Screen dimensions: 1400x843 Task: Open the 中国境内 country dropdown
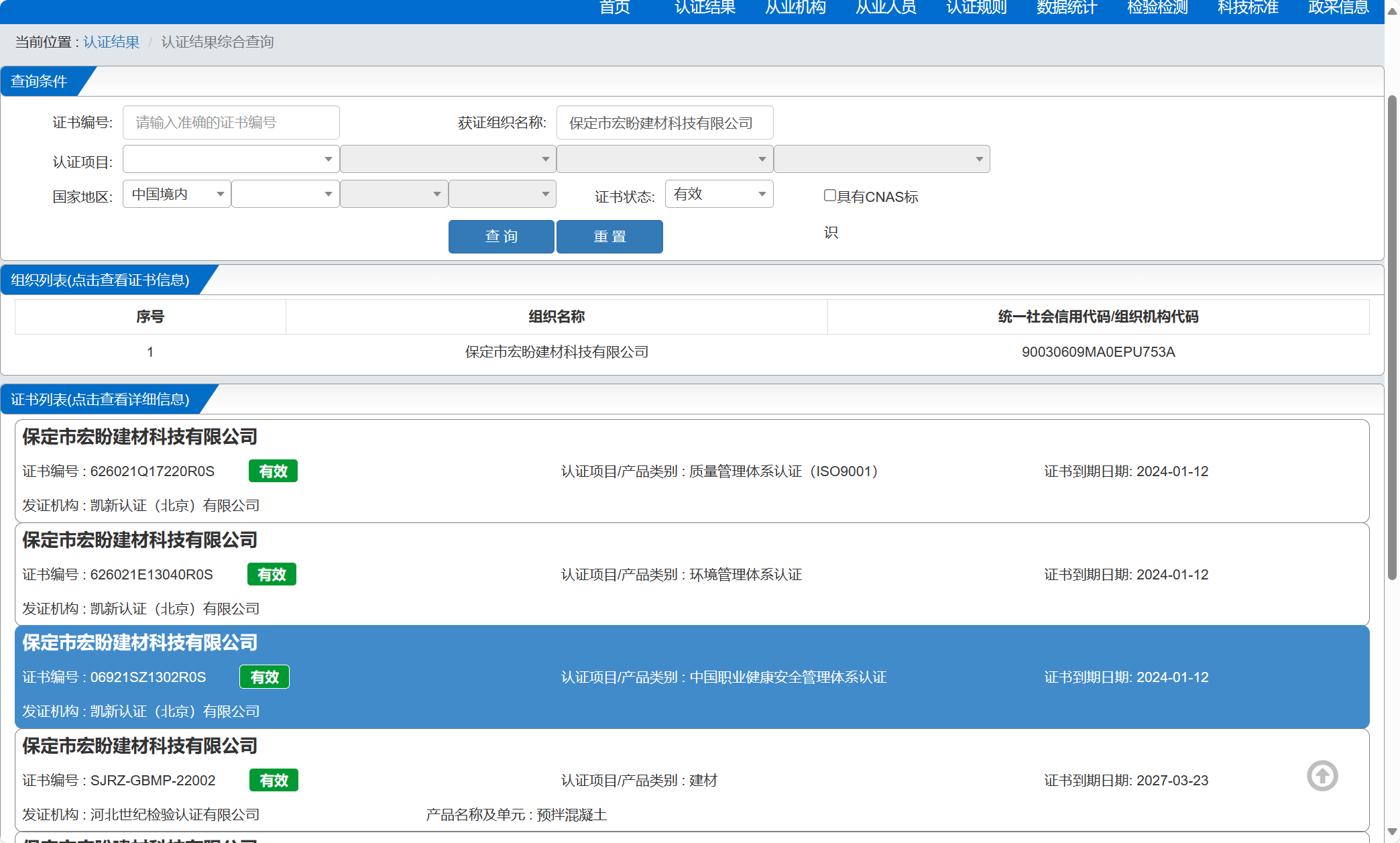177,194
